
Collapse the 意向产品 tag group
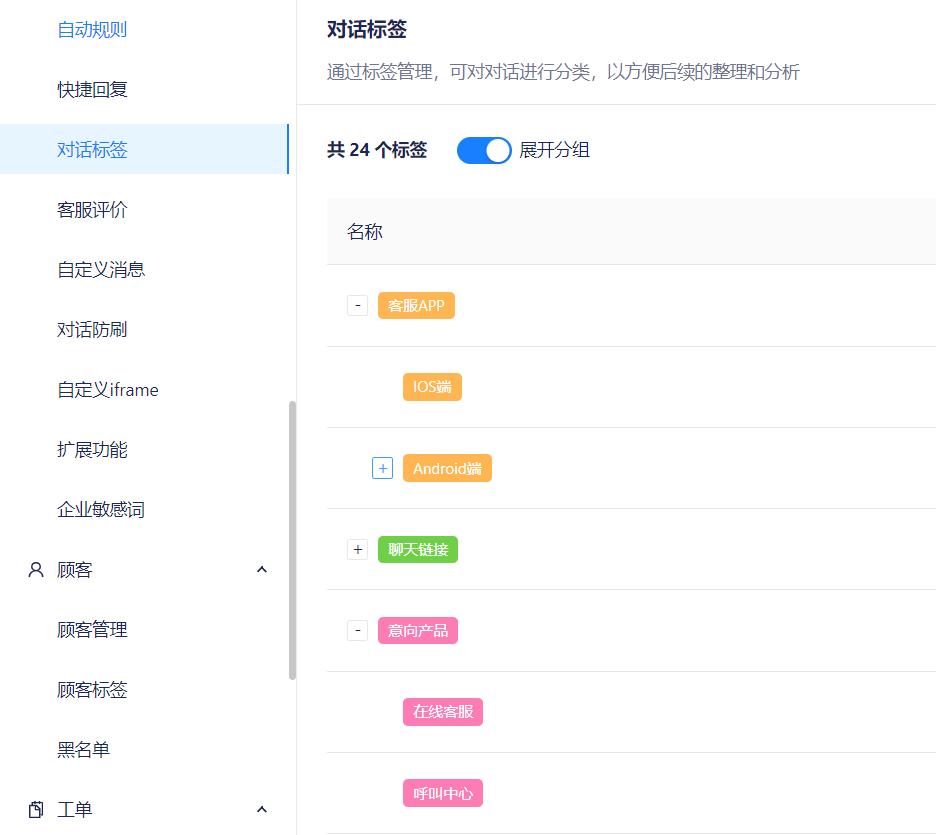pyautogui.click(x=357, y=630)
